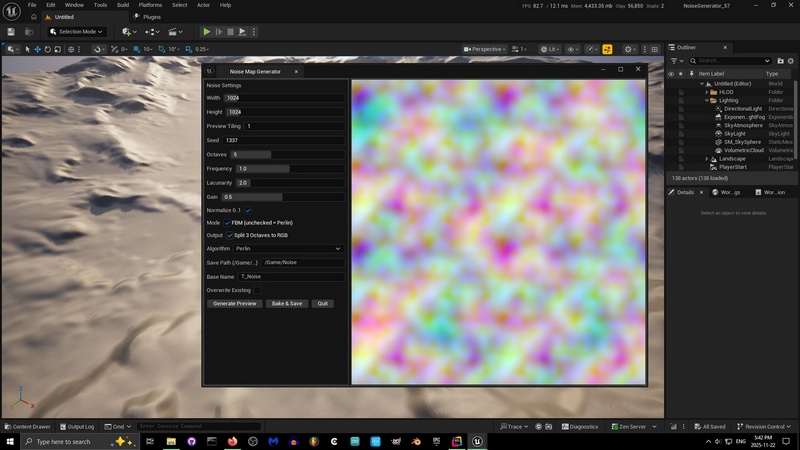Open the Outliner settings gear

pyautogui.click(x=789, y=61)
